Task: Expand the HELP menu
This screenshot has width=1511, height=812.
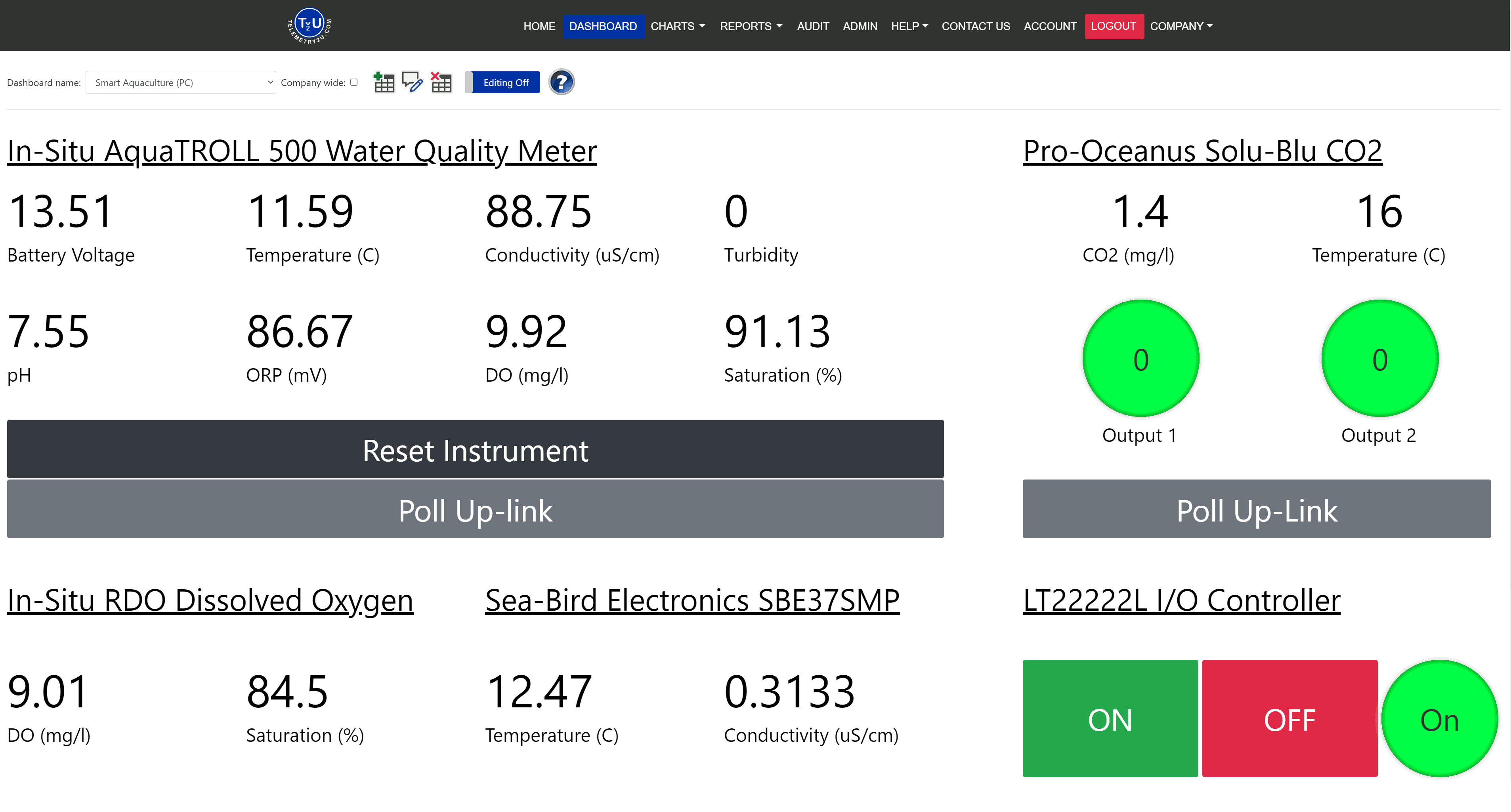Action: coord(909,27)
